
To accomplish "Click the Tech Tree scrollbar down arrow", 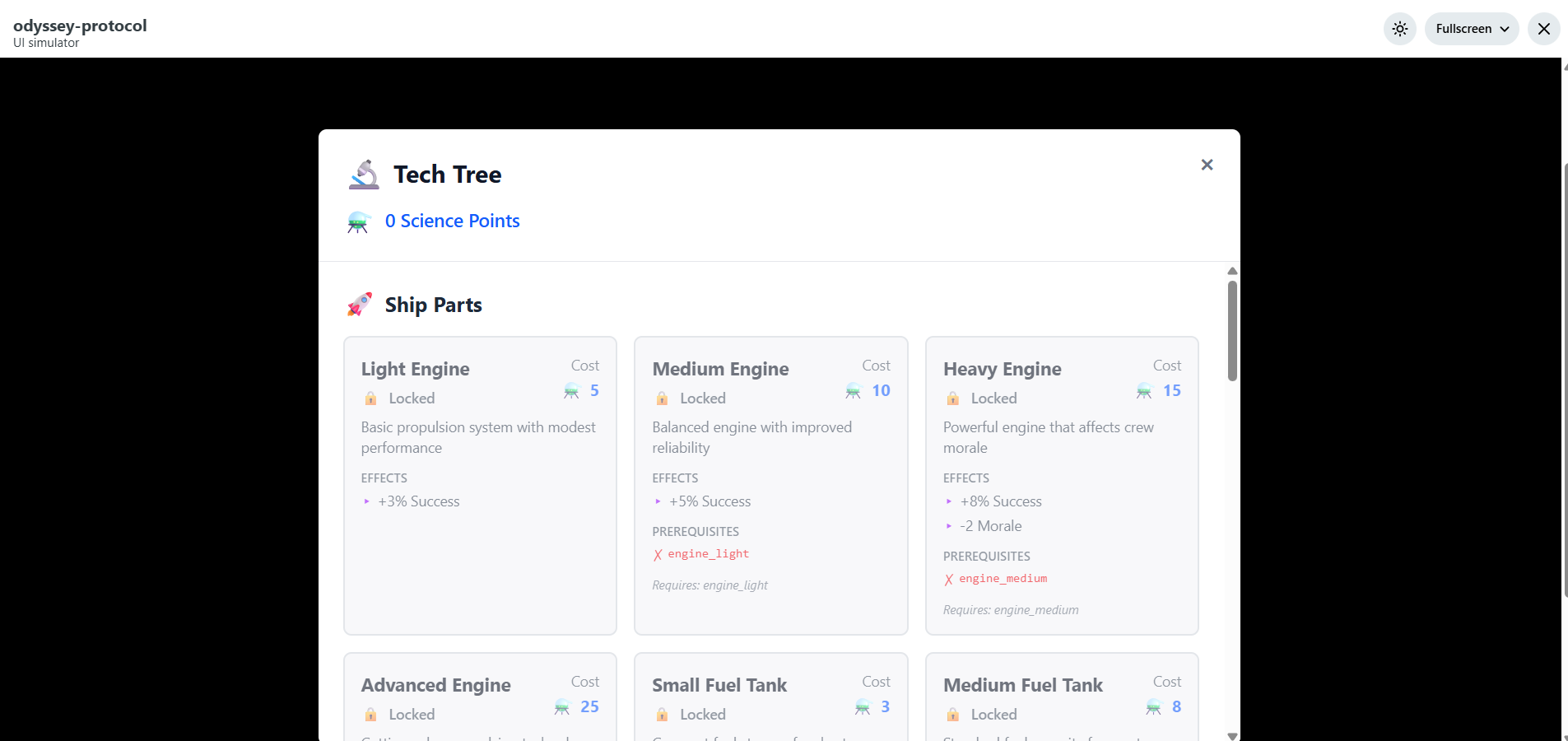I will (x=1232, y=735).
